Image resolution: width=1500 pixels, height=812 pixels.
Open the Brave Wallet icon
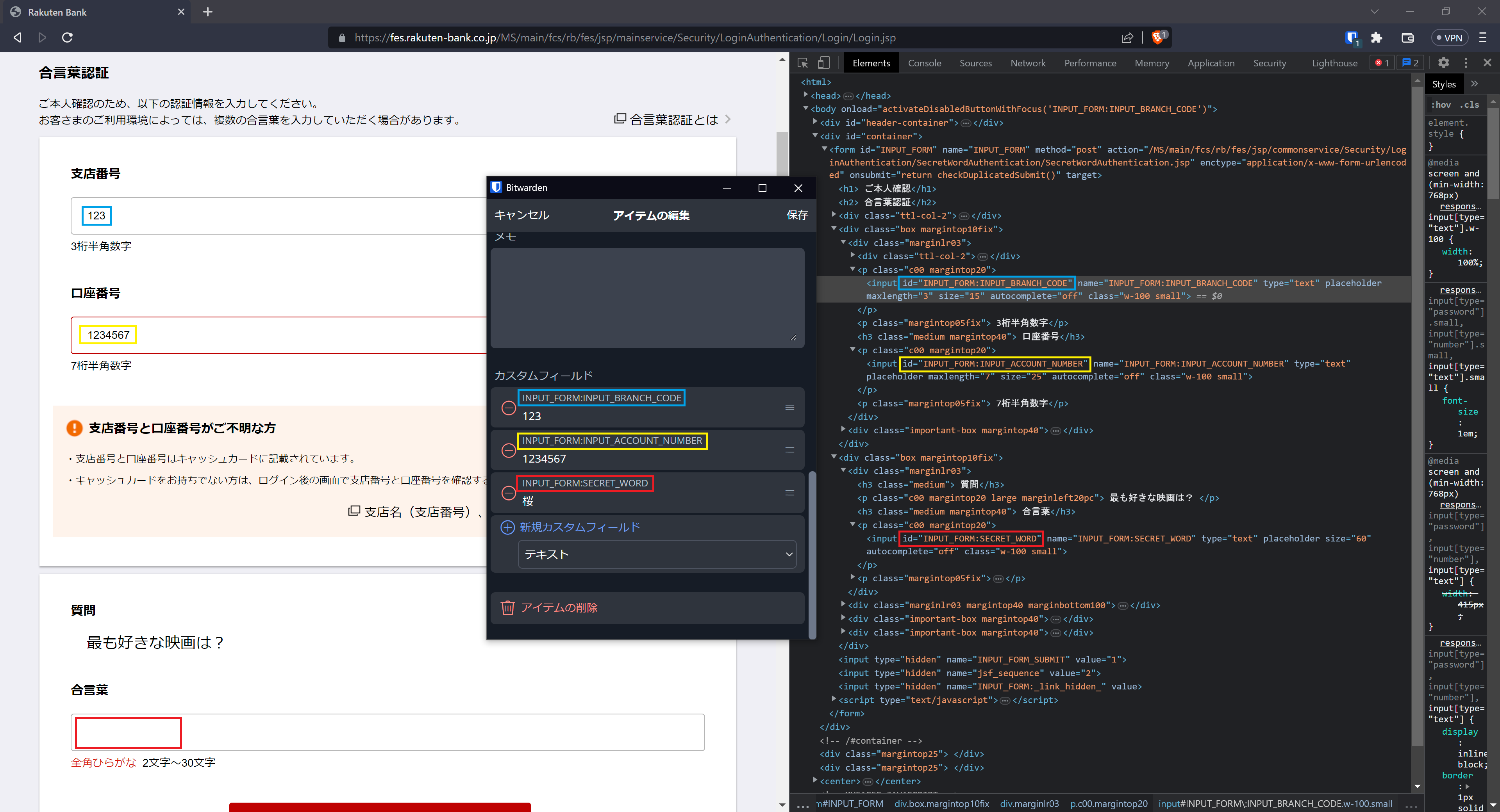click(1407, 37)
